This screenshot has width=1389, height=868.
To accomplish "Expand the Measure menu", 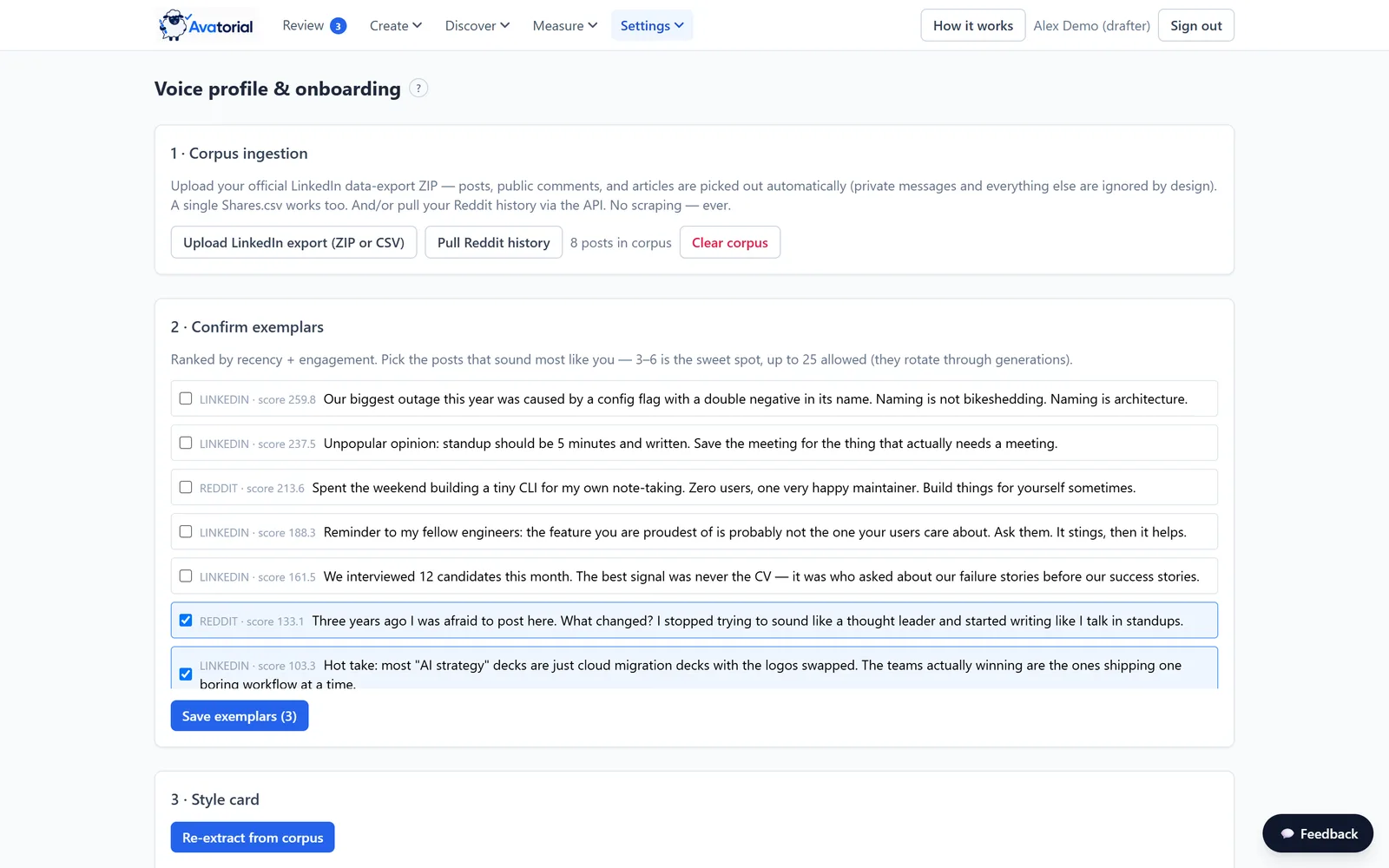I will pyautogui.click(x=565, y=25).
